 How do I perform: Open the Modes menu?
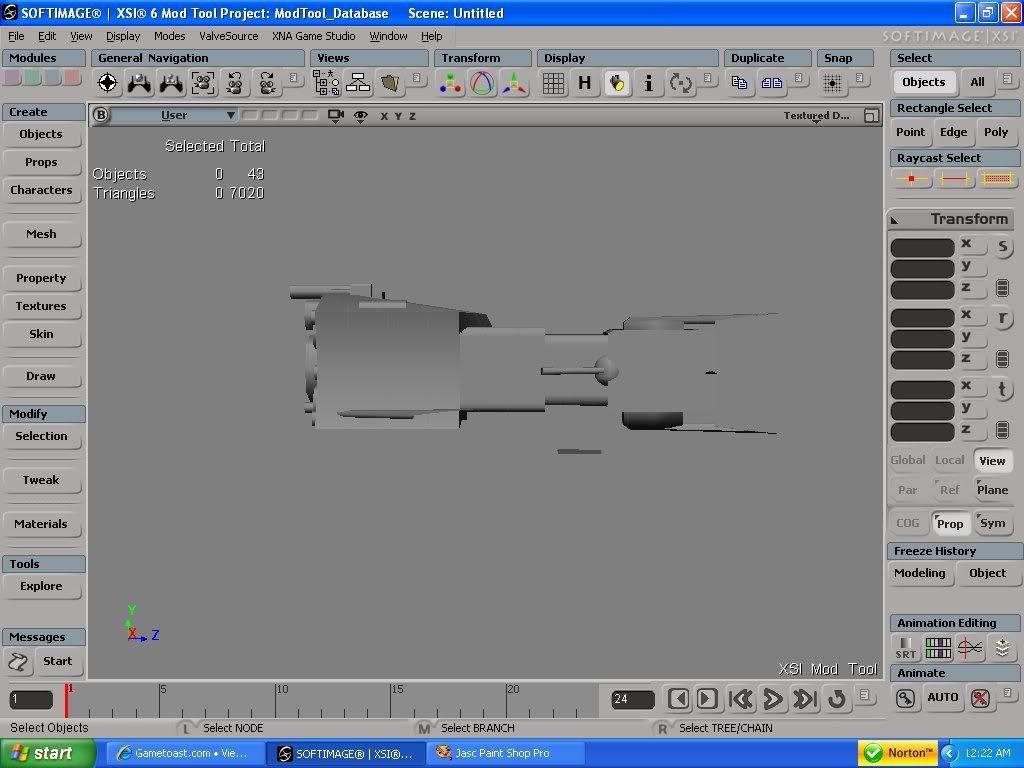point(169,36)
